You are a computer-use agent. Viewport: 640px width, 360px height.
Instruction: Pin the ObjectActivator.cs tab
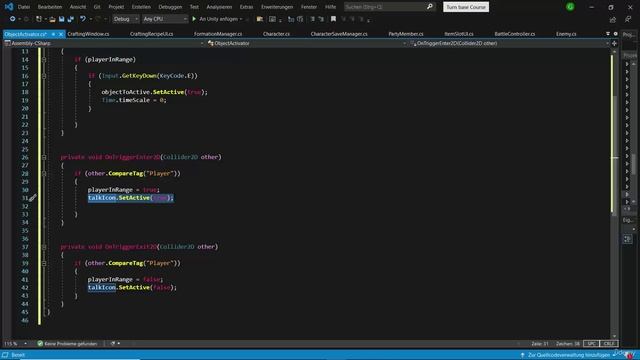pyautogui.click(x=53, y=34)
